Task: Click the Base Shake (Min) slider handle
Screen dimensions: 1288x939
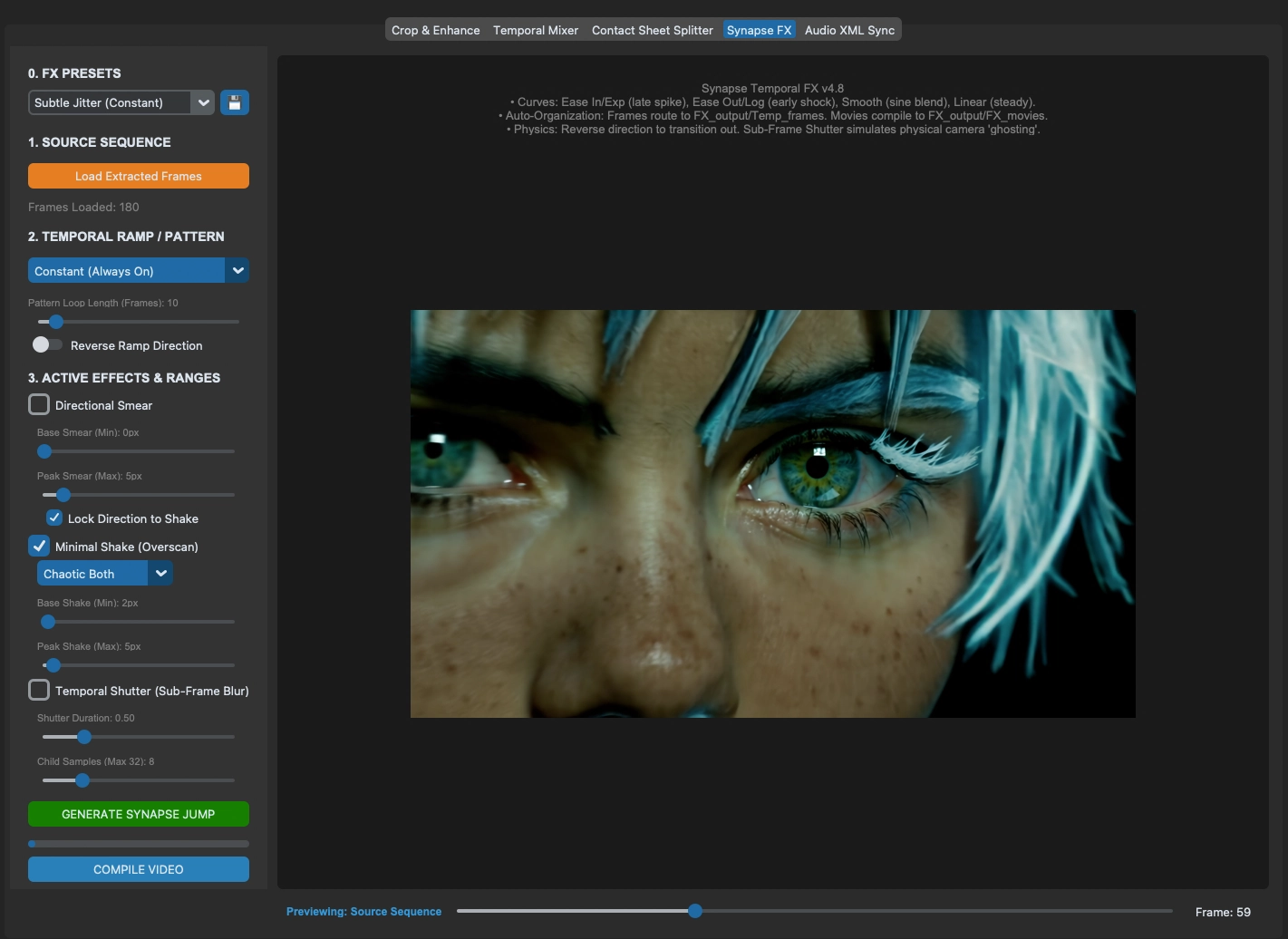Action: [x=48, y=622]
